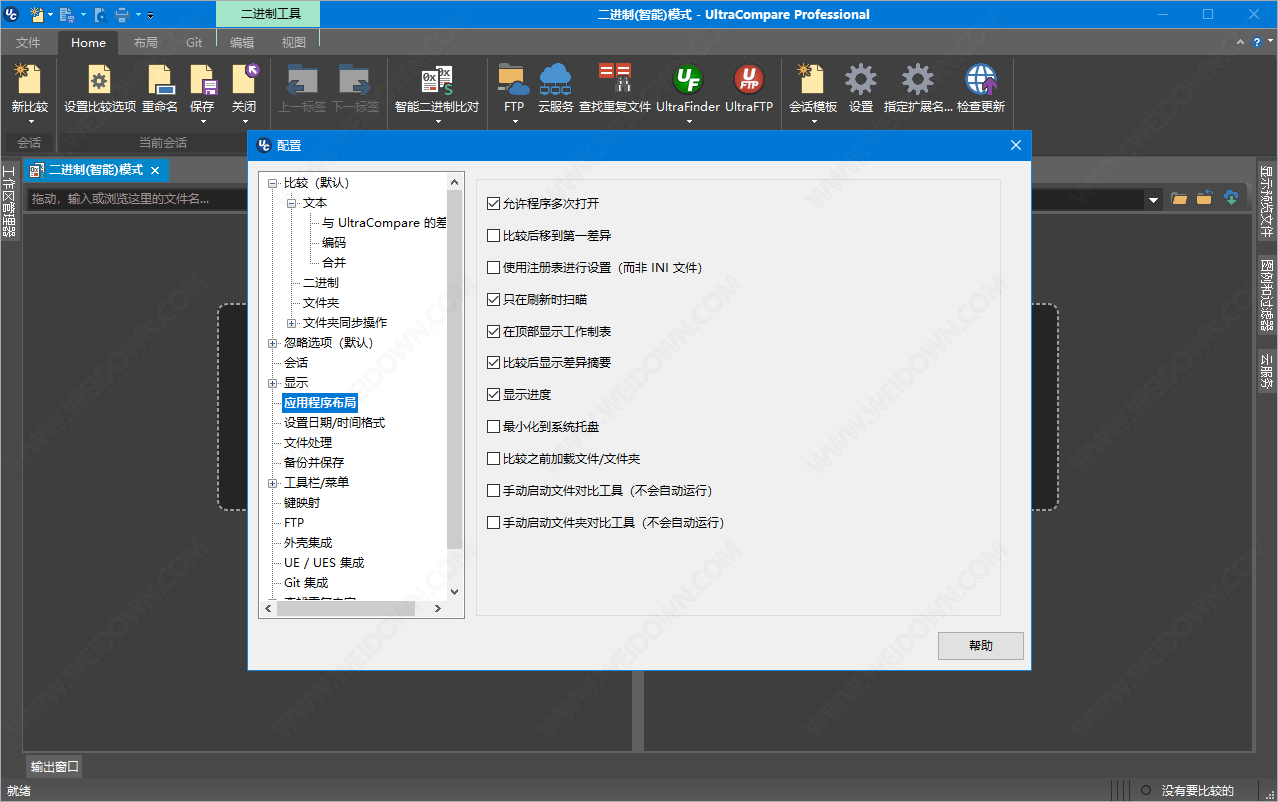Click the Check for Updates (检查更新) icon
This screenshot has width=1278, height=802.
tap(980, 81)
